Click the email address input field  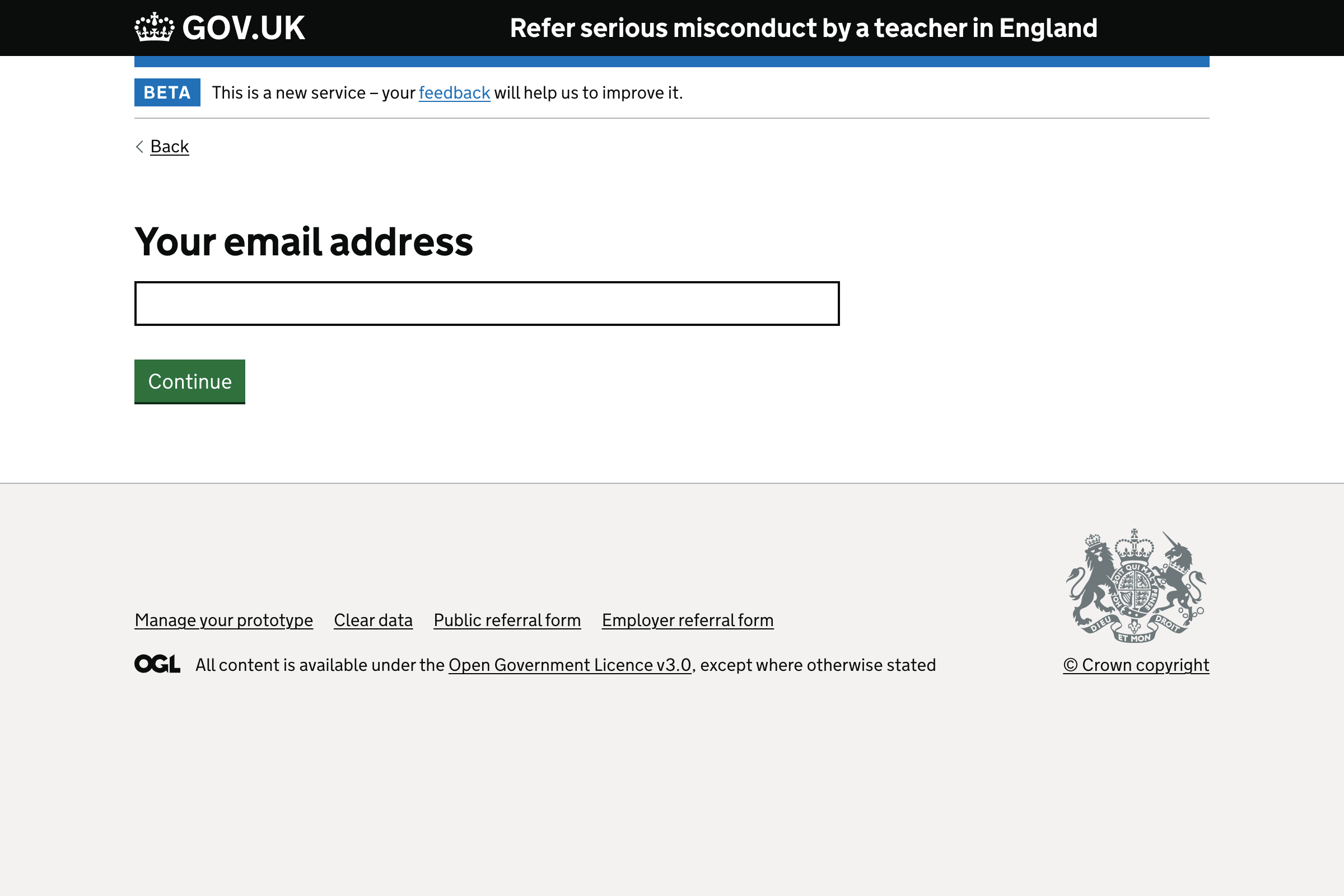(486, 304)
